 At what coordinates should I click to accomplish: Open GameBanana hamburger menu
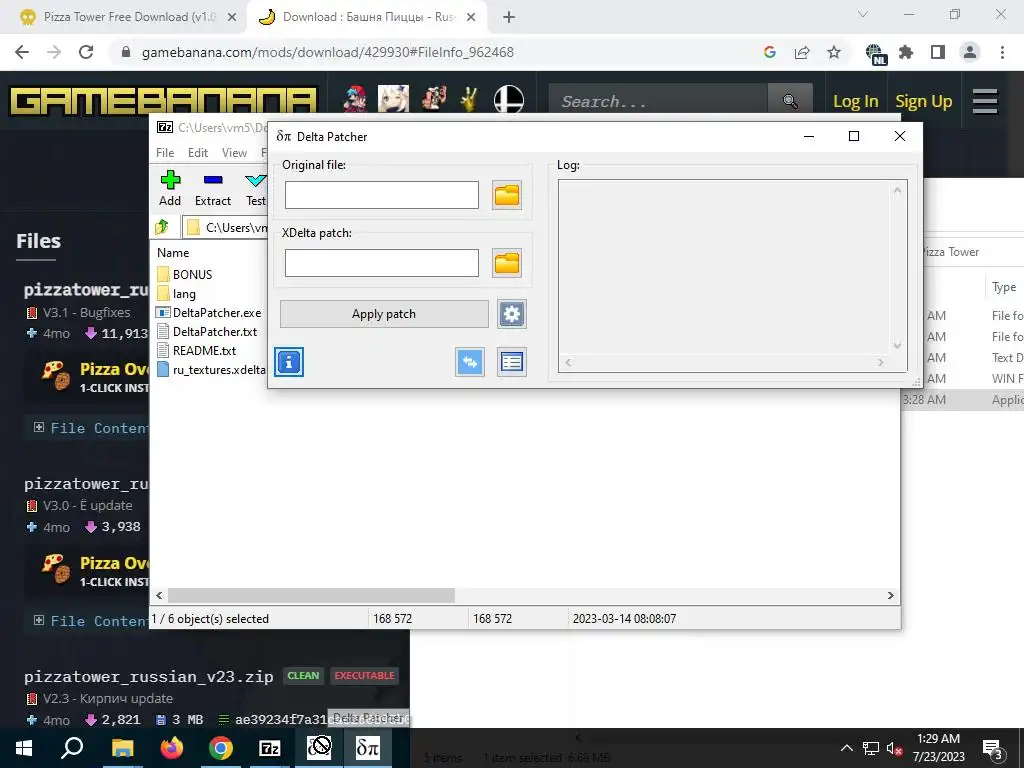pos(985,101)
